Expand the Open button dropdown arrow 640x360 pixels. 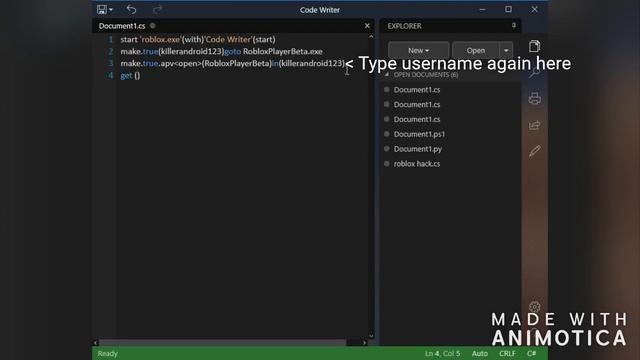[506, 50]
